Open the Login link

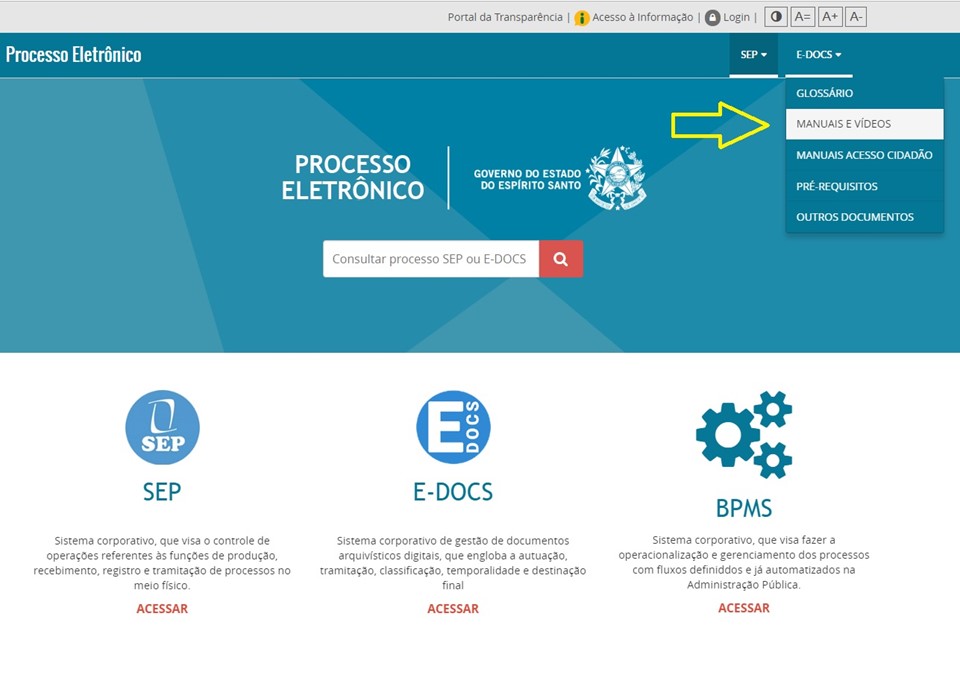point(736,17)
